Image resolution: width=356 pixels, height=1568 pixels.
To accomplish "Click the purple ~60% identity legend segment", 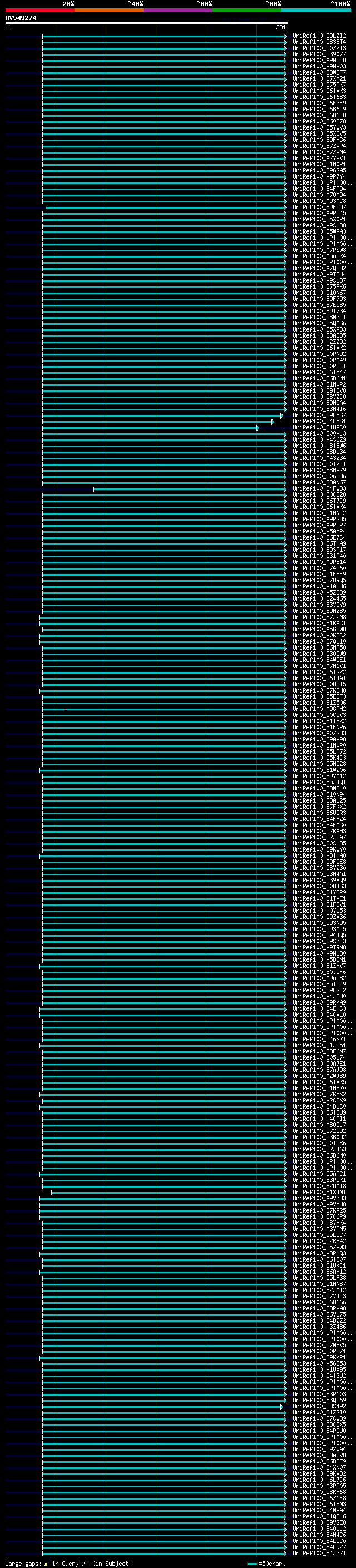I will pos(179,10).
